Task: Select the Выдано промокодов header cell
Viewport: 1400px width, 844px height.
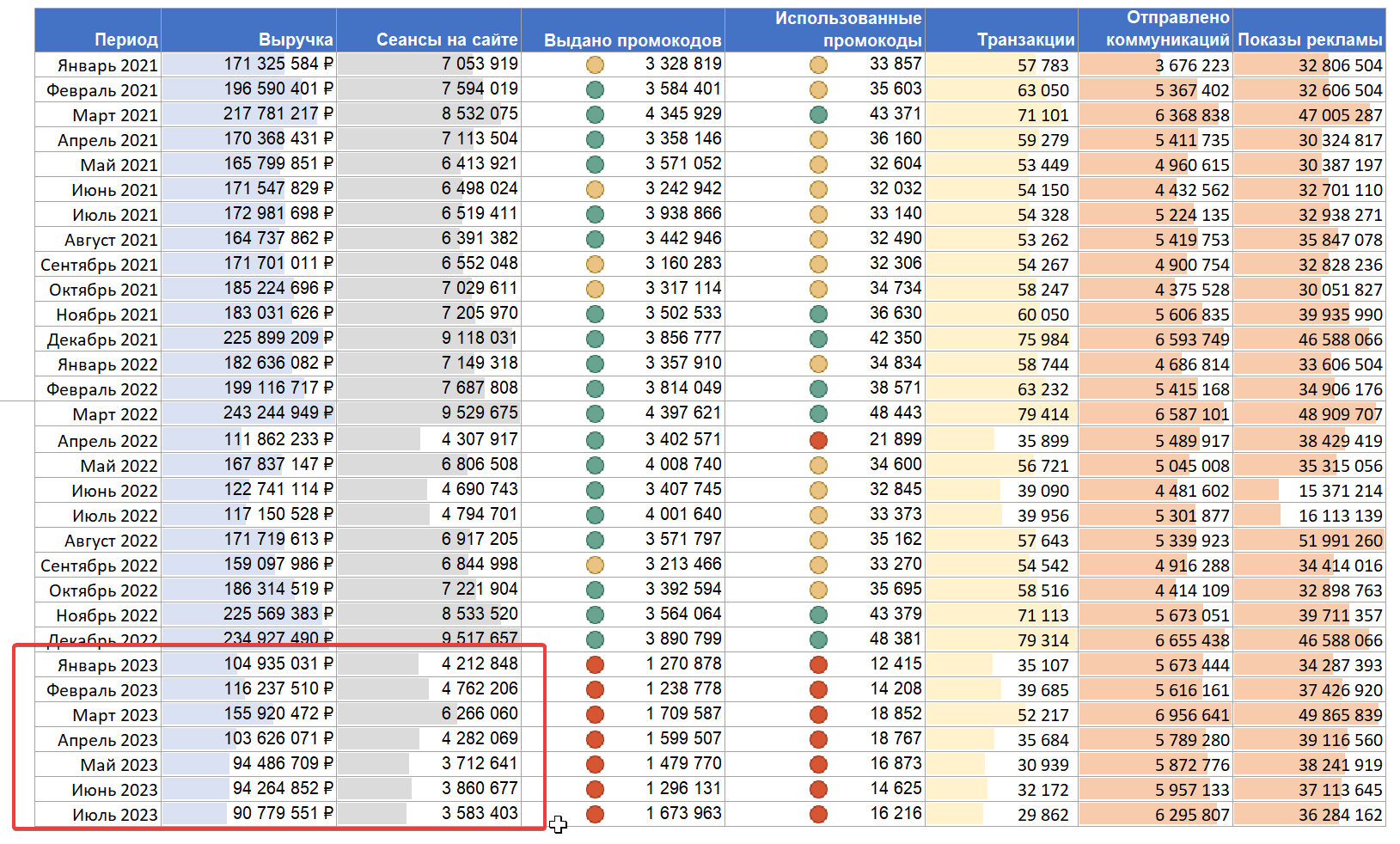Action: [x=623, y=30]
